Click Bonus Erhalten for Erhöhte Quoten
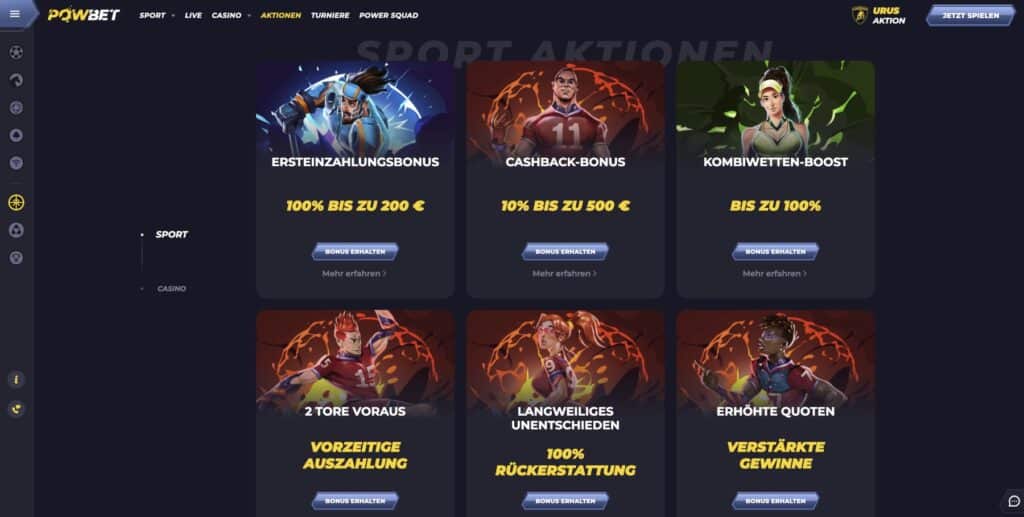This screenshot has width=1024, height=517. 775,501
